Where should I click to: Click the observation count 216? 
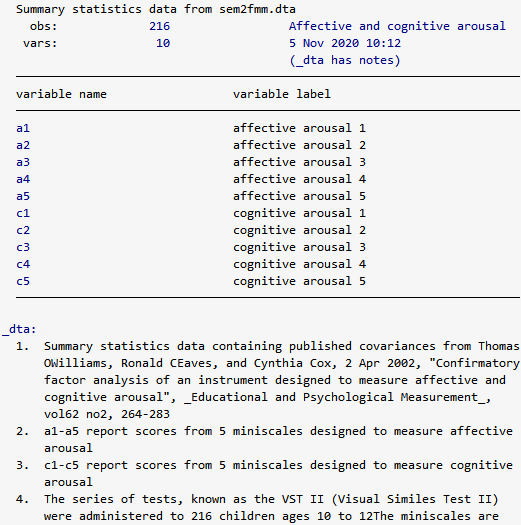(159, 26)
